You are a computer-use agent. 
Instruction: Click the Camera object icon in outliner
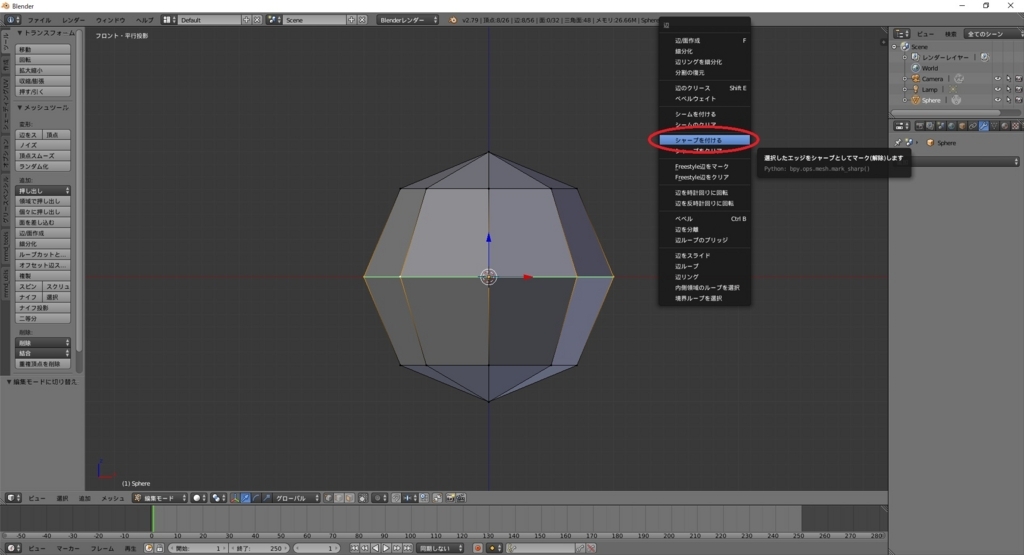pyautogui.click(x=916, y=78)
